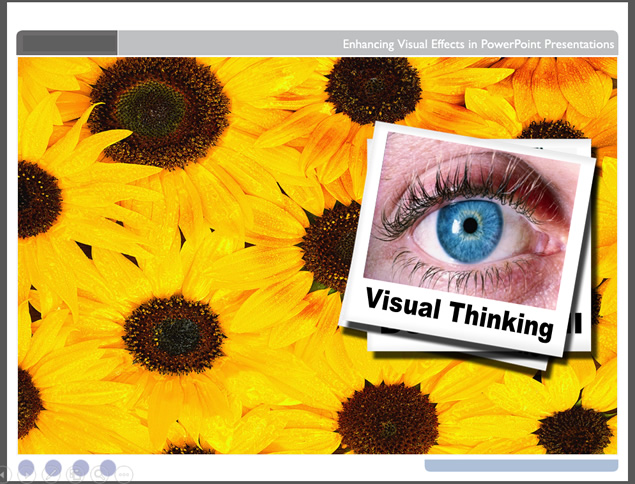Open the pen and laser pointer tools
Image resolution: width=635 pixels, height=484 pixels.
53,475
